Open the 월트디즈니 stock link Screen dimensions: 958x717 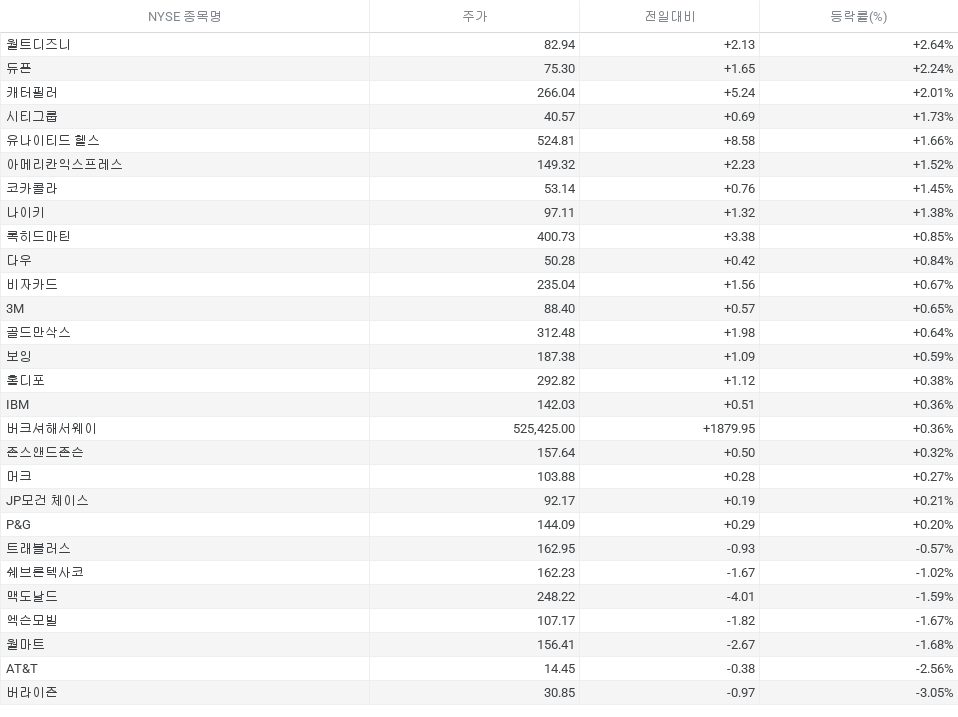tap(39, 45)
